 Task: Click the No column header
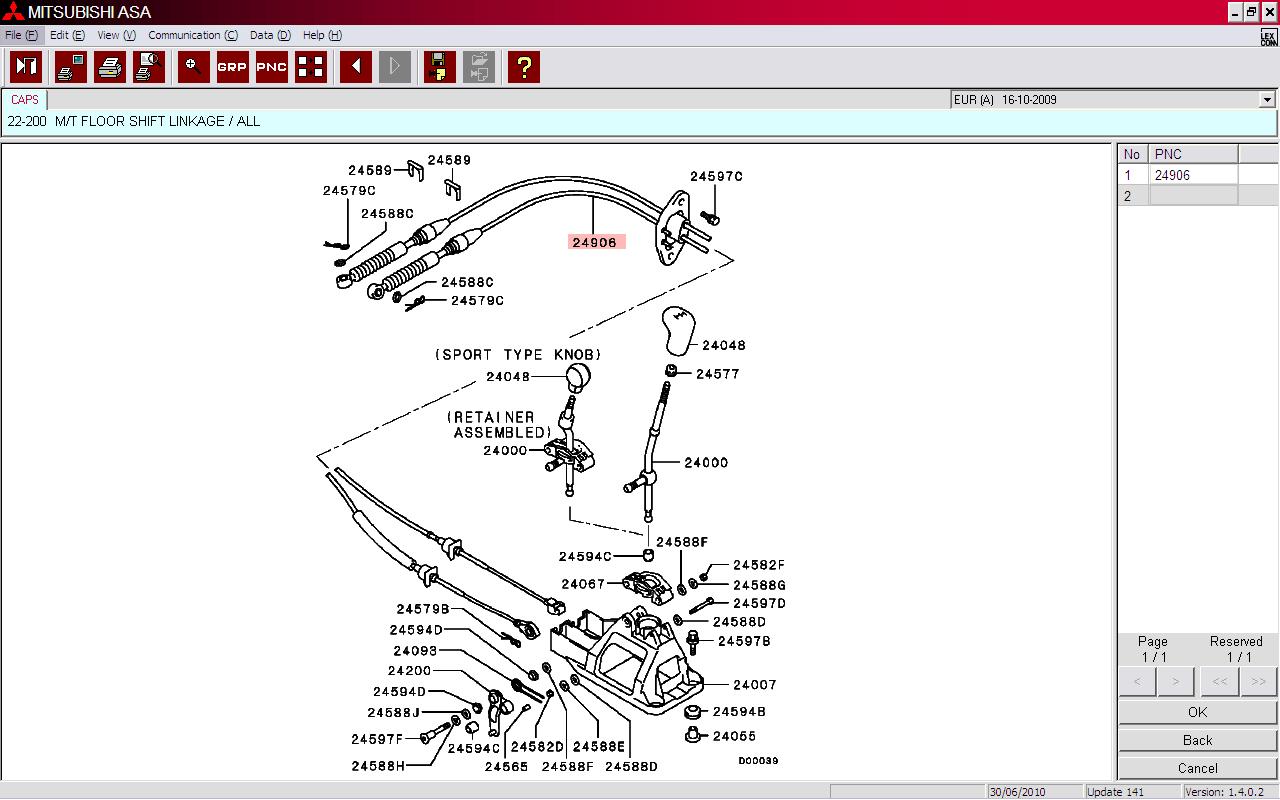(1133, 154)
